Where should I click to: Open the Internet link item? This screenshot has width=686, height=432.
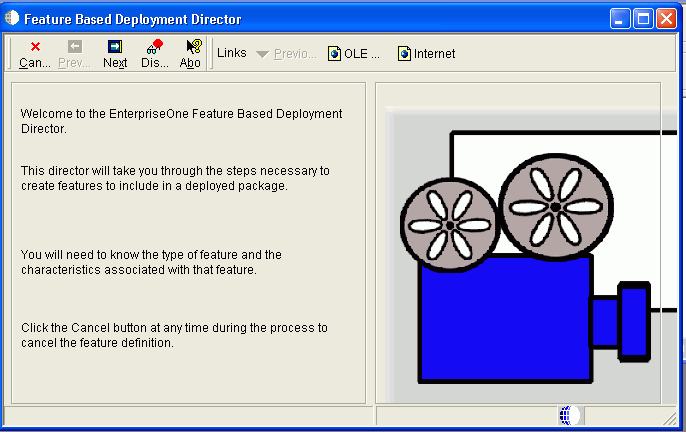click(x=427, y=54)
